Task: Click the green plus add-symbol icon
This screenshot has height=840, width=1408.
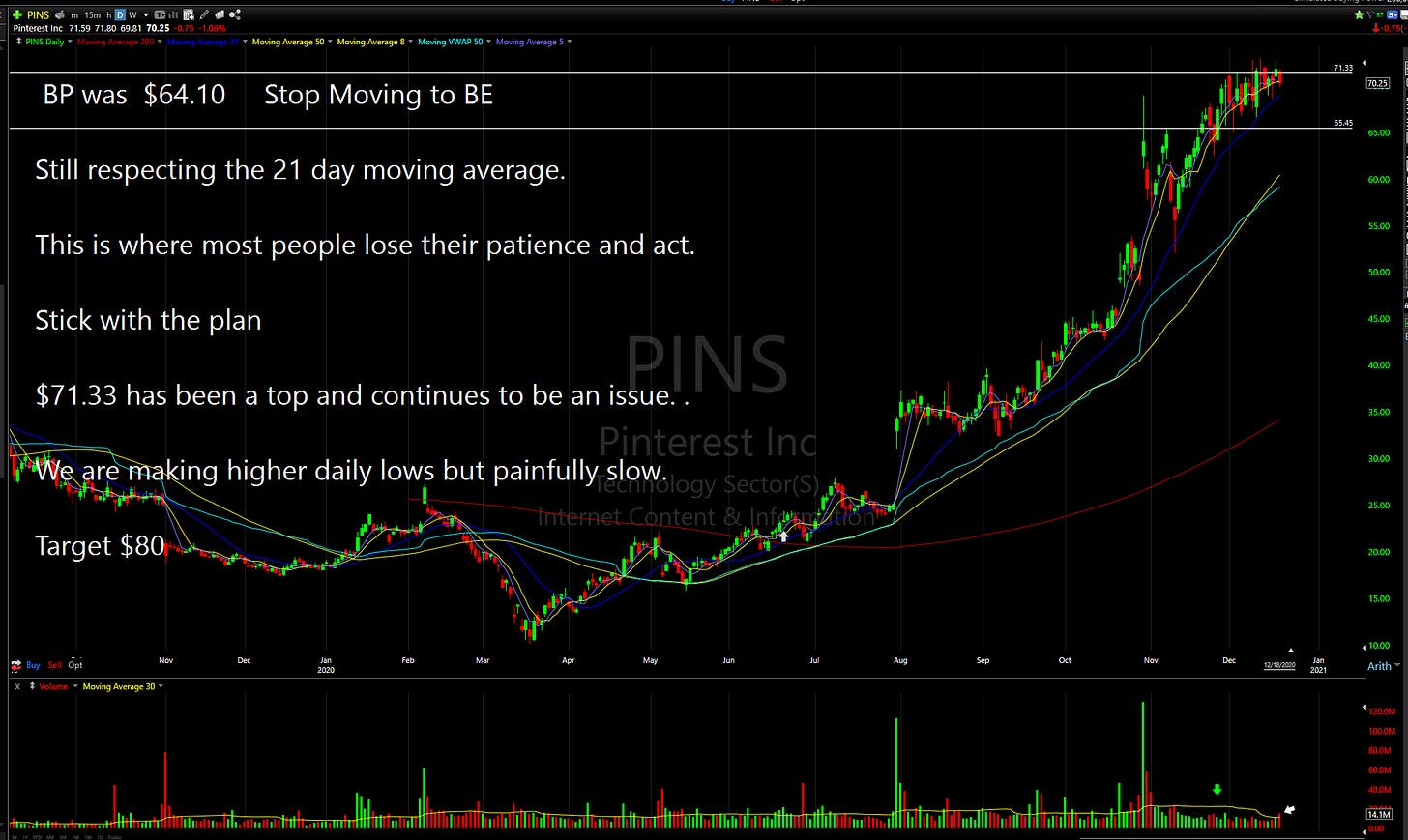Action: point(17,14)
